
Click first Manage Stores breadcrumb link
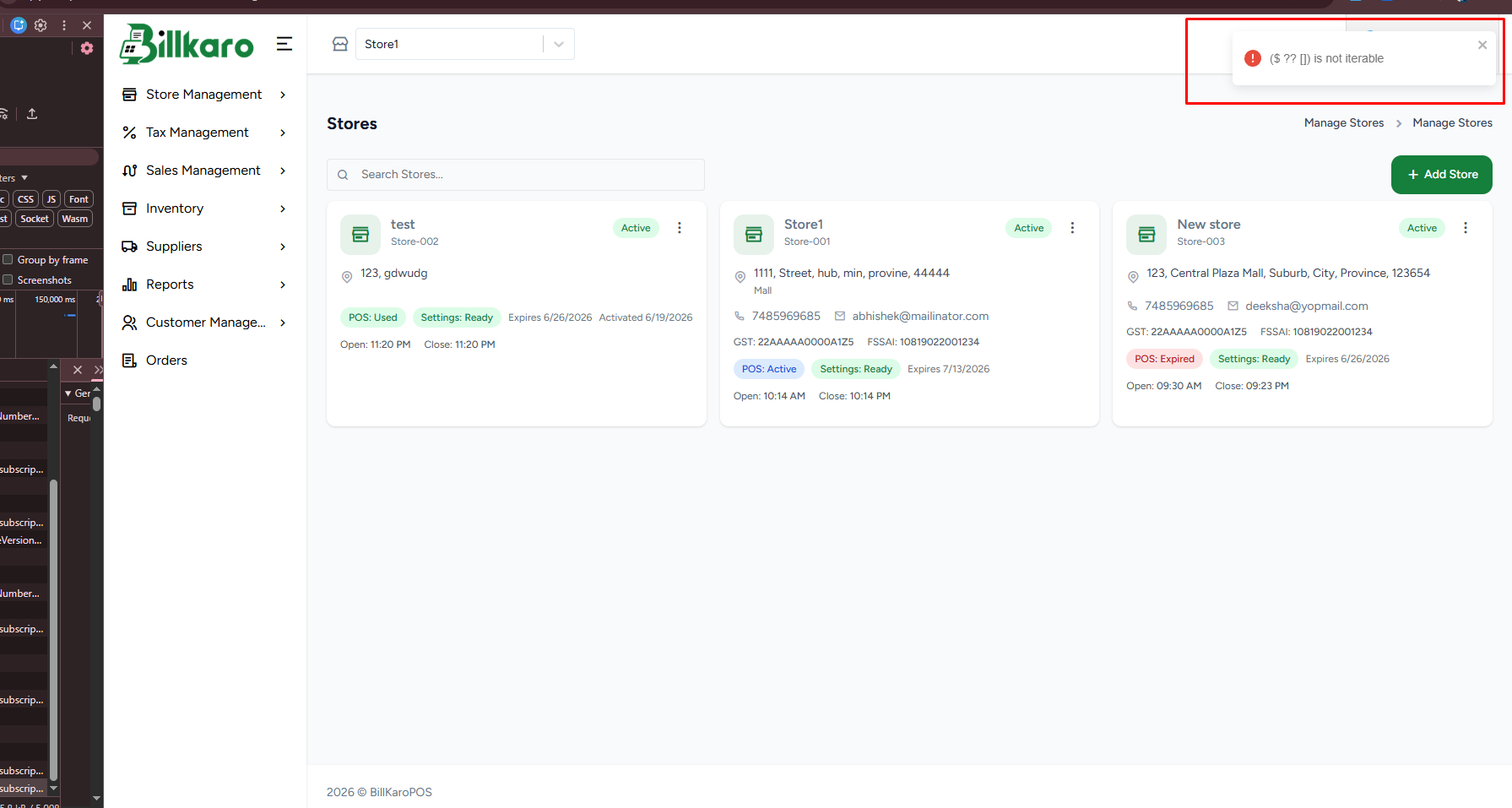1344,123
